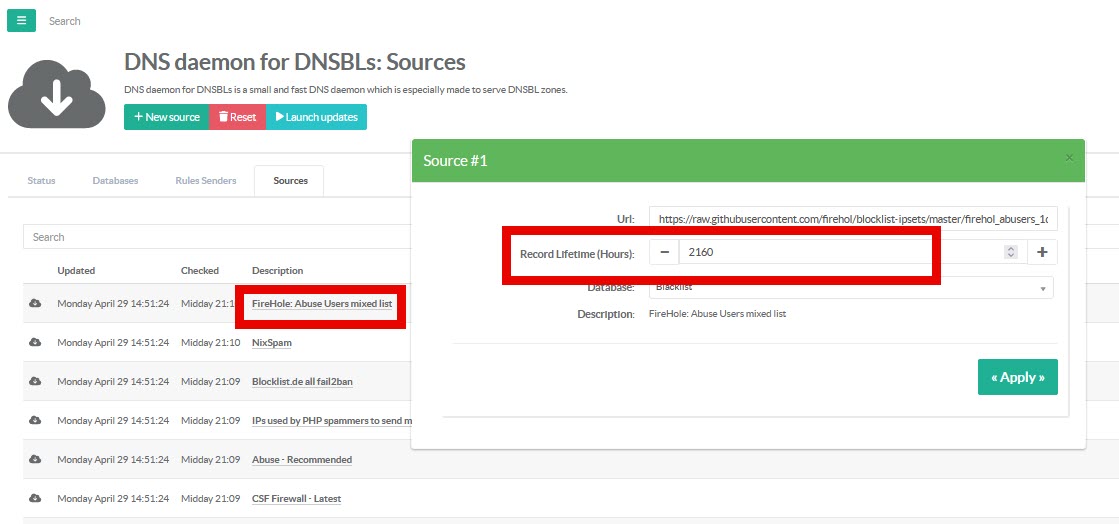Focus the sources table Search box
1119x524 pixels.
[x=215, y=237]
